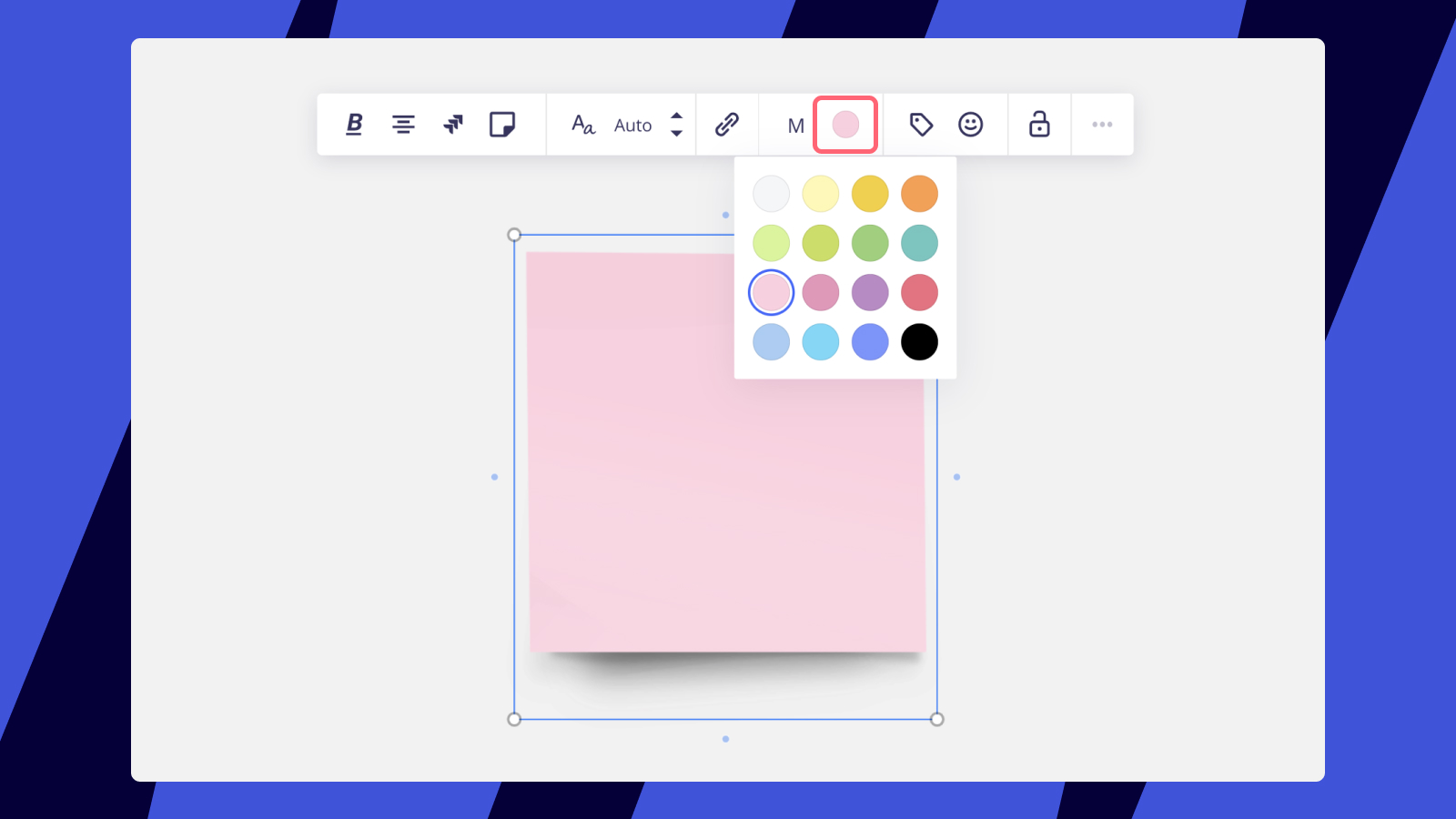Close the pink color picker button
The width and height of the screenshot is (1456, 819).
[x=845, y=125]
